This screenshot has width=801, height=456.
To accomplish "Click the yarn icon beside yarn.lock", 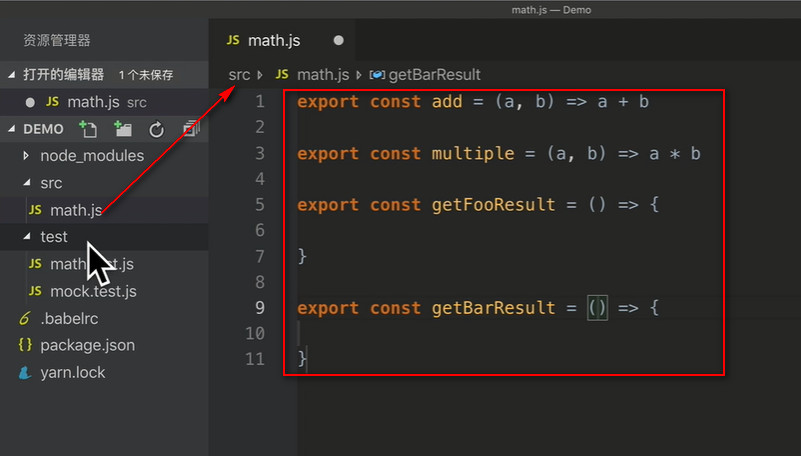I will [25, 373].
